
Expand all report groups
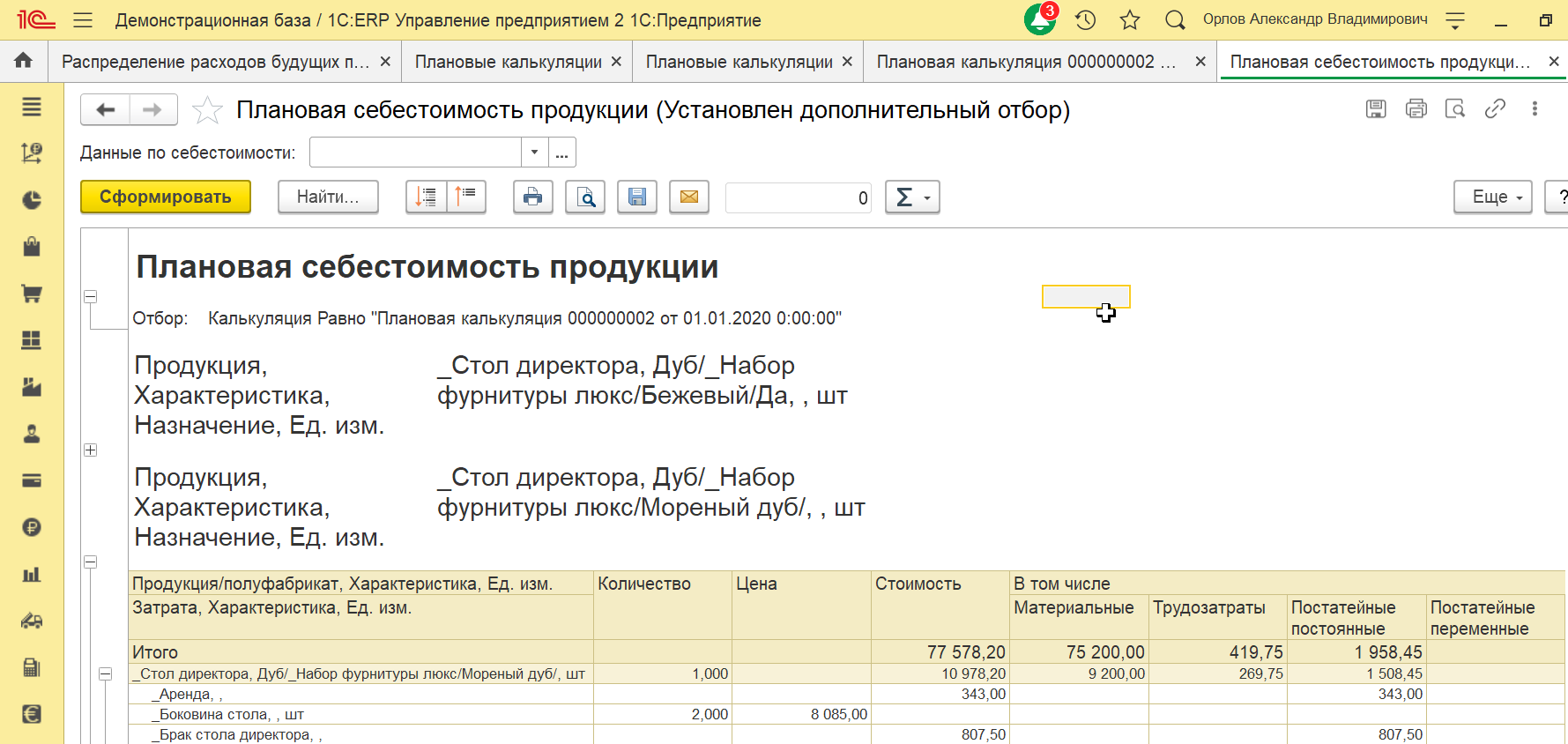pyautogui.click(x=426, y=197)
